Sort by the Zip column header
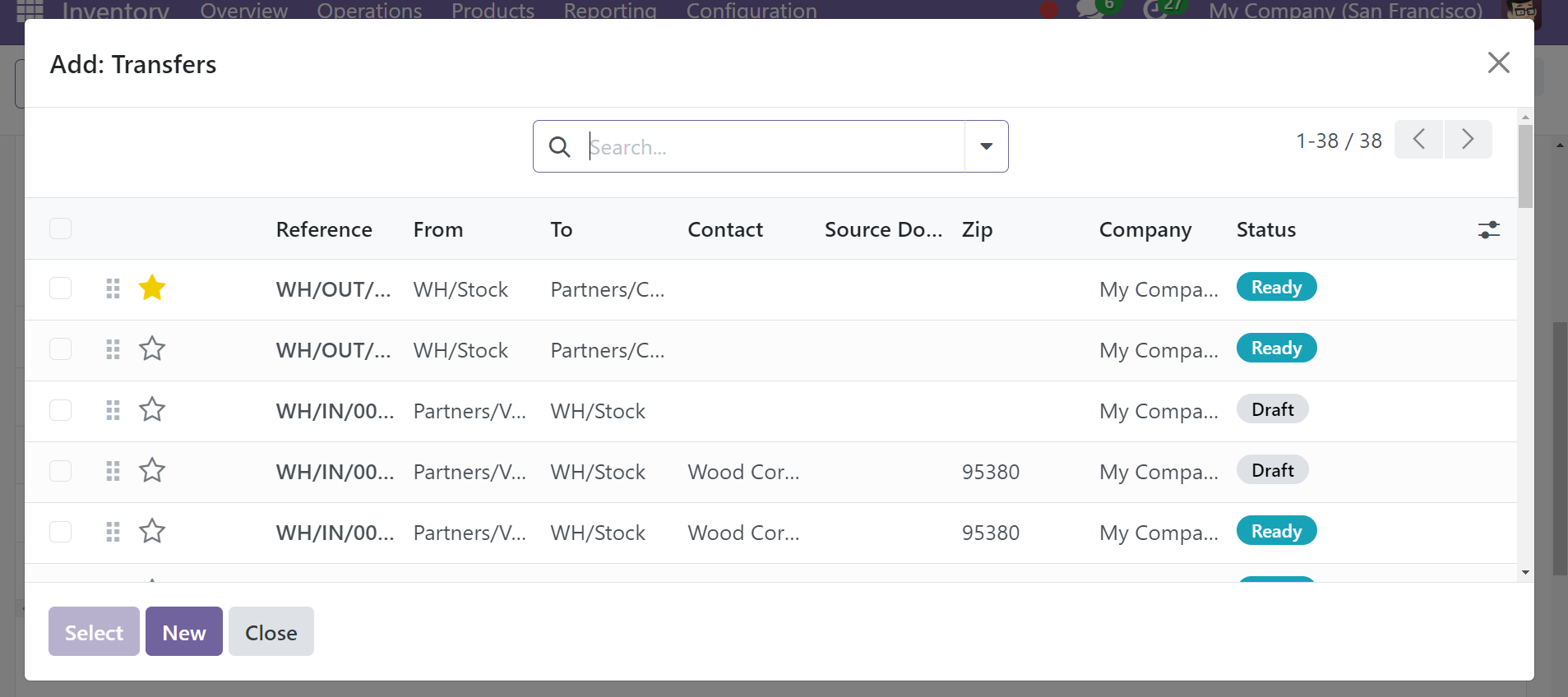 [978, 229]
